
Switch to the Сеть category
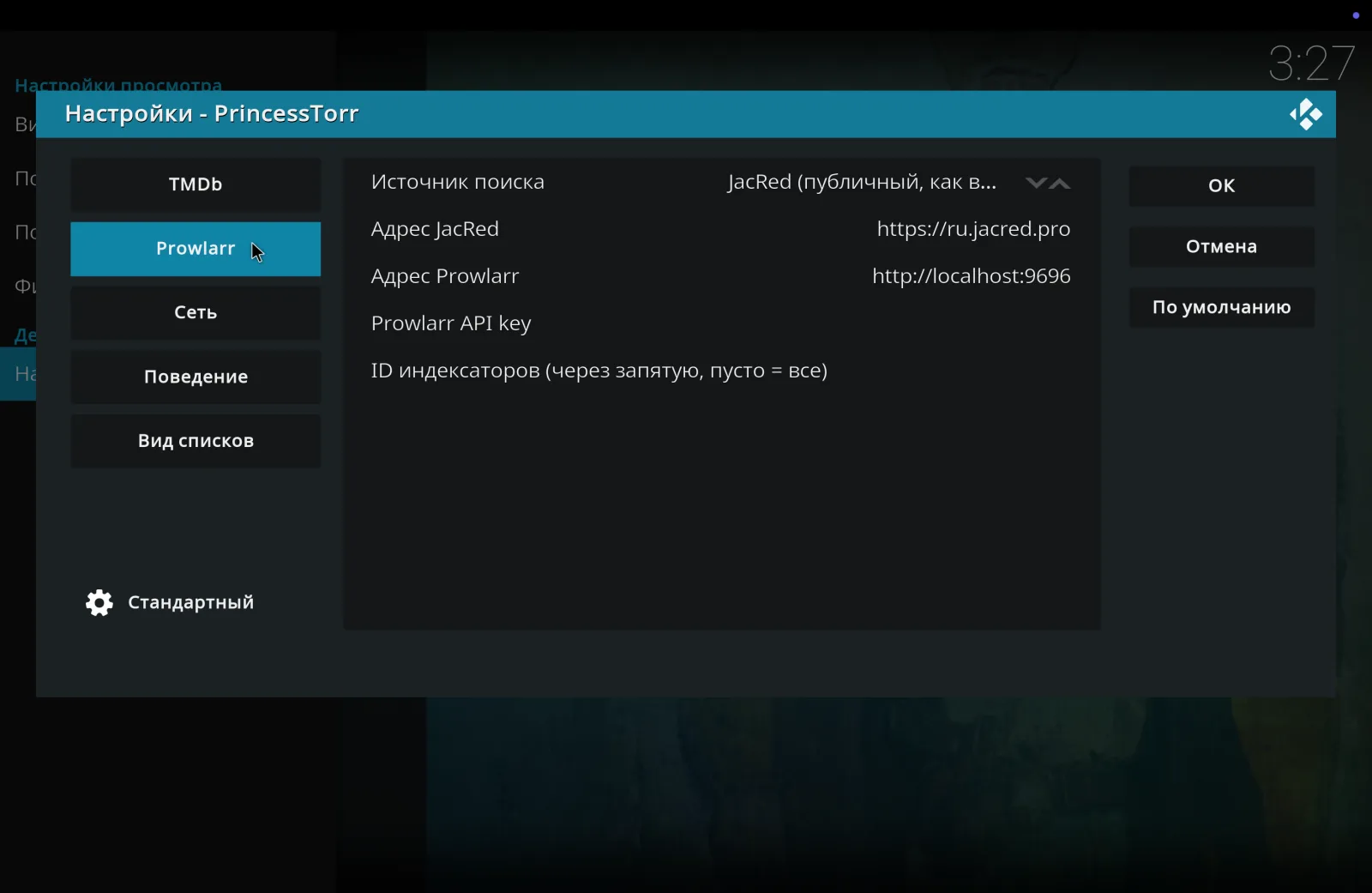196,313
